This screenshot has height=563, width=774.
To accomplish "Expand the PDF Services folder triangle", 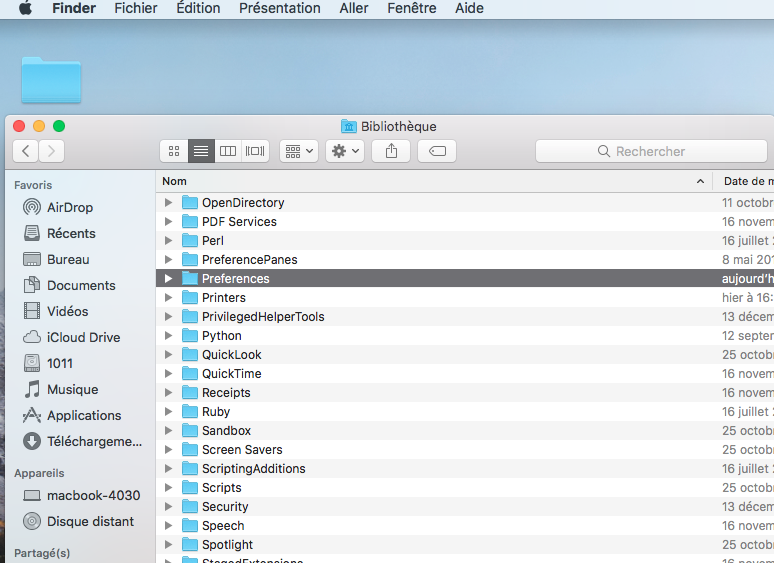I will (168, 222).
